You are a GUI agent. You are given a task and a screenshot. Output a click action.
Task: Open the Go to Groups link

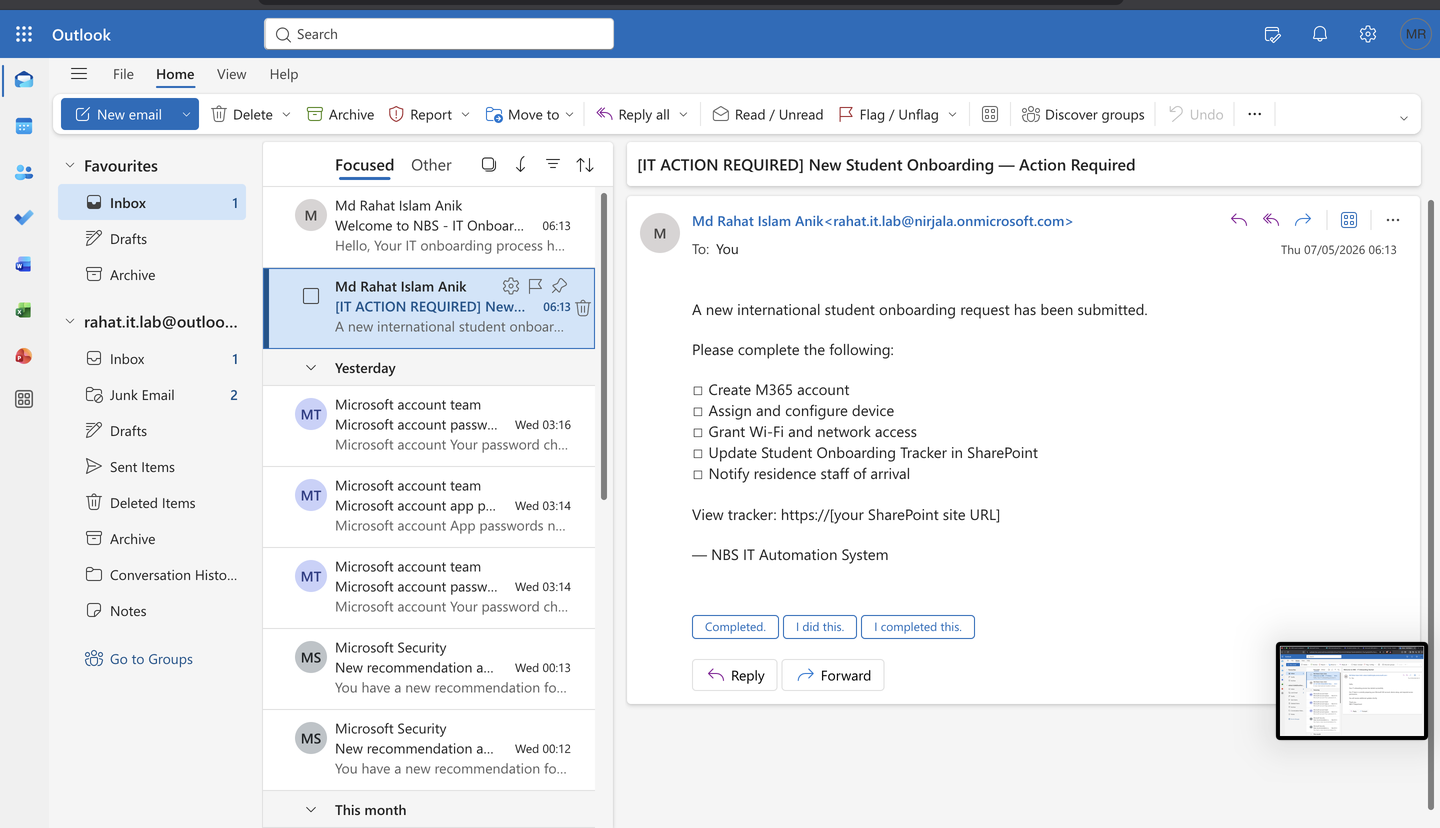pos(139,659)
